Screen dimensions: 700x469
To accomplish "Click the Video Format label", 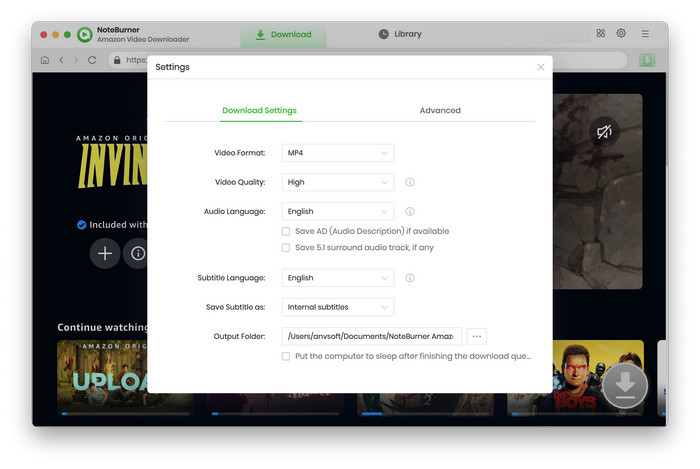I will pos(240,153).
